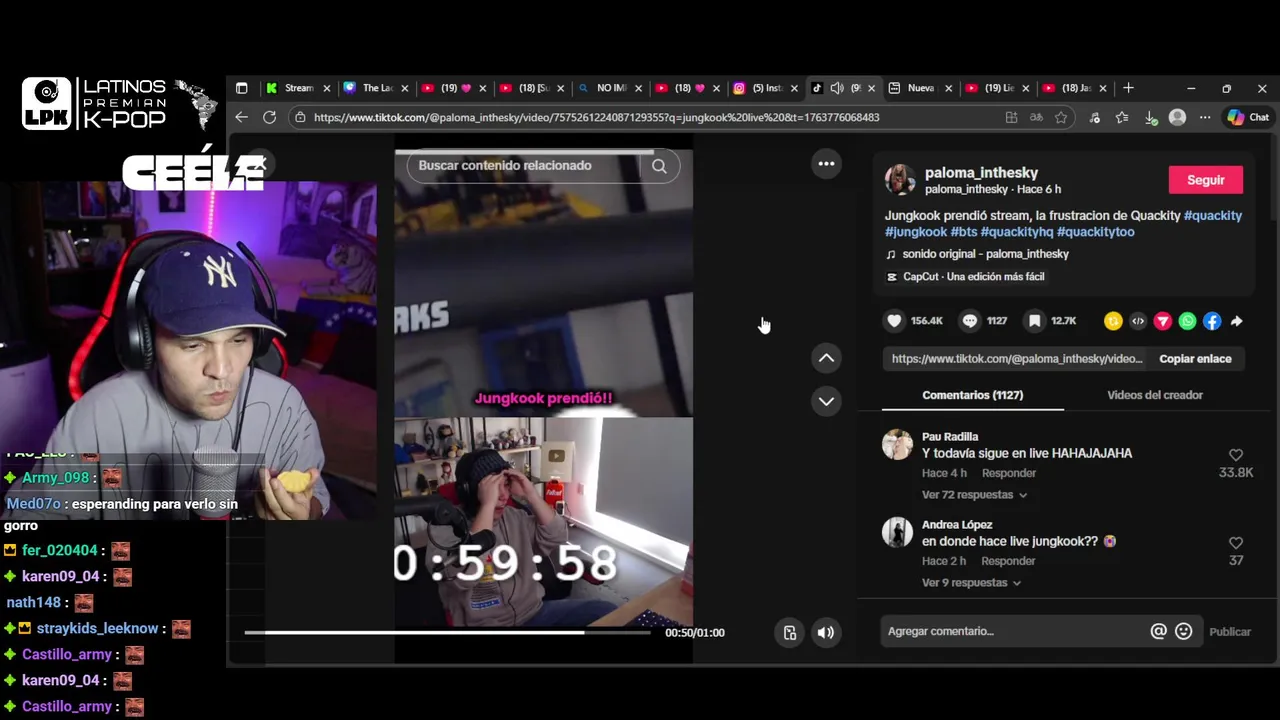Image resolution: width=1280 pixels, height=720 pixels.
Task: Reply to Pau Radilla's comment
Action: click(x=1008, y=473)
